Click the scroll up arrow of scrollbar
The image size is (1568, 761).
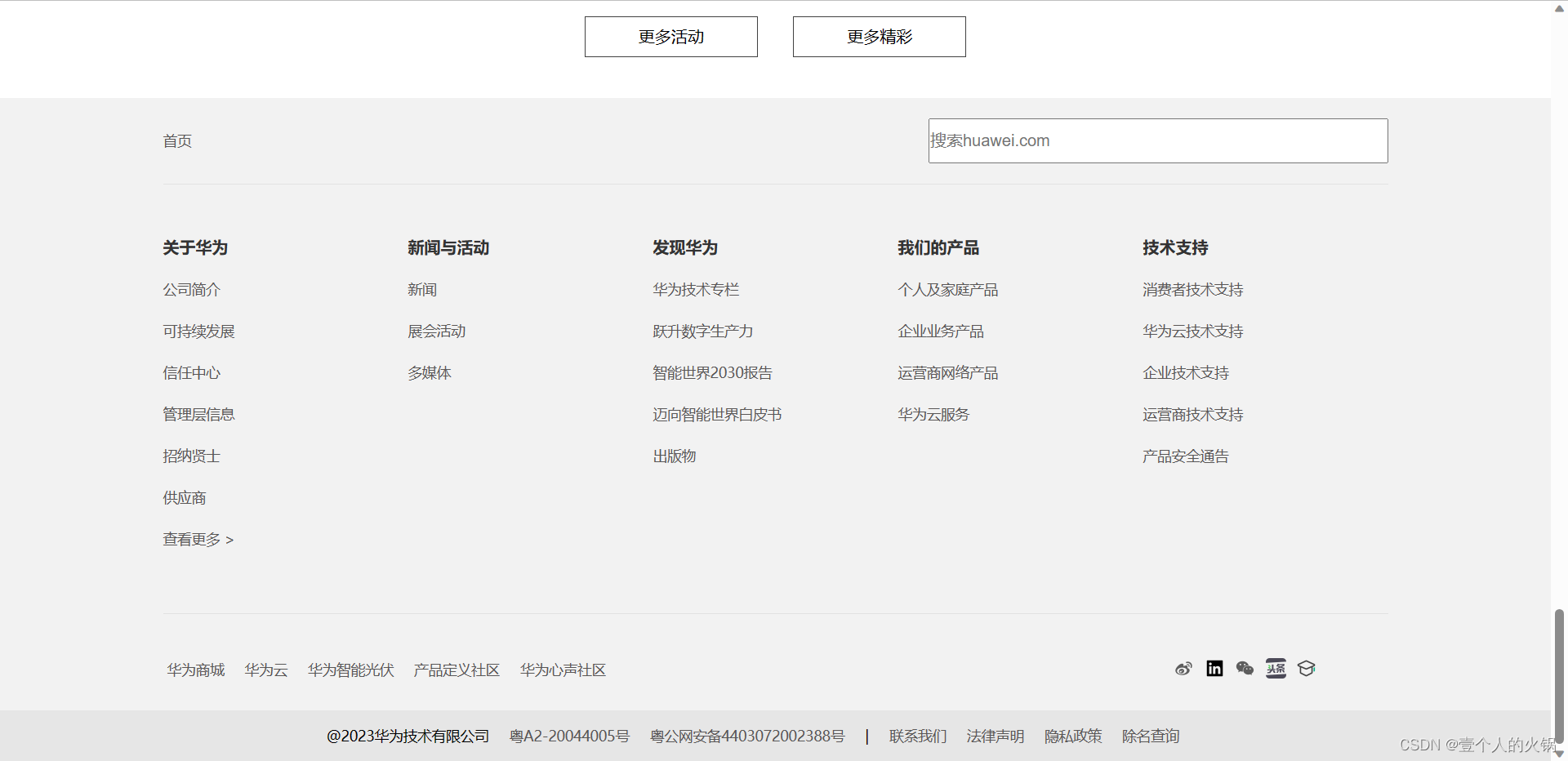click(1559, 7)
